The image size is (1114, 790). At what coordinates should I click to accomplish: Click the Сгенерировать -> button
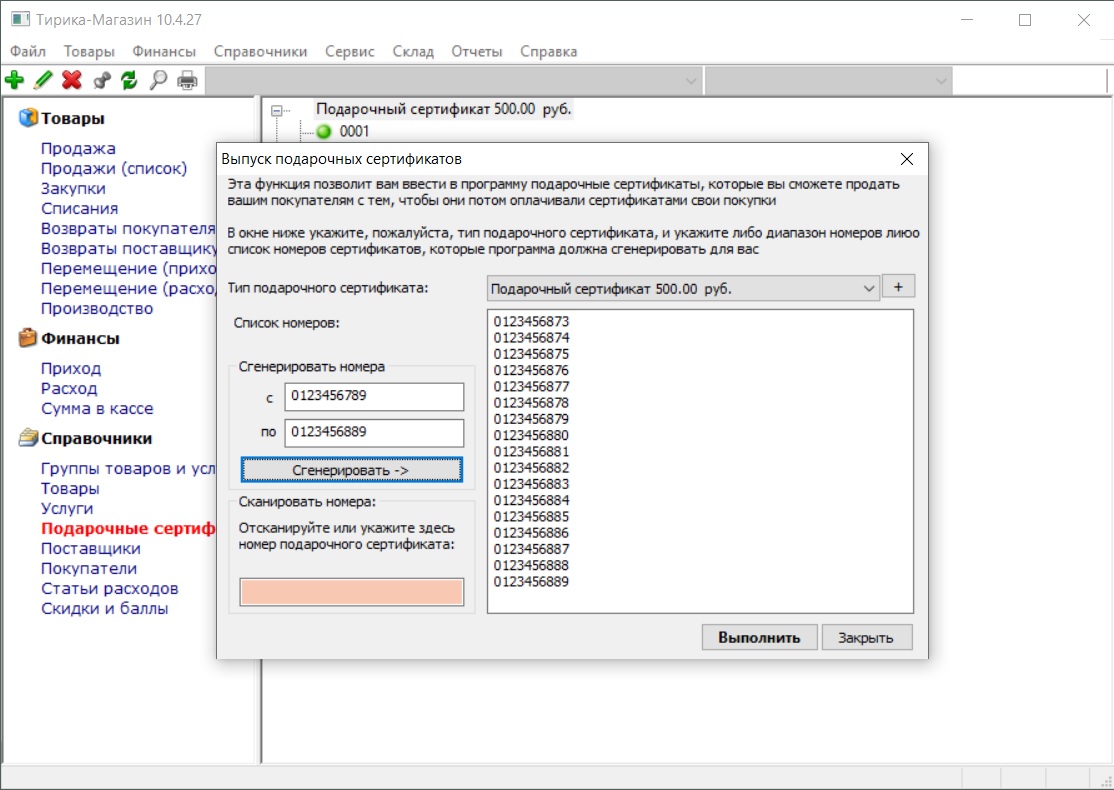point(352,470)
